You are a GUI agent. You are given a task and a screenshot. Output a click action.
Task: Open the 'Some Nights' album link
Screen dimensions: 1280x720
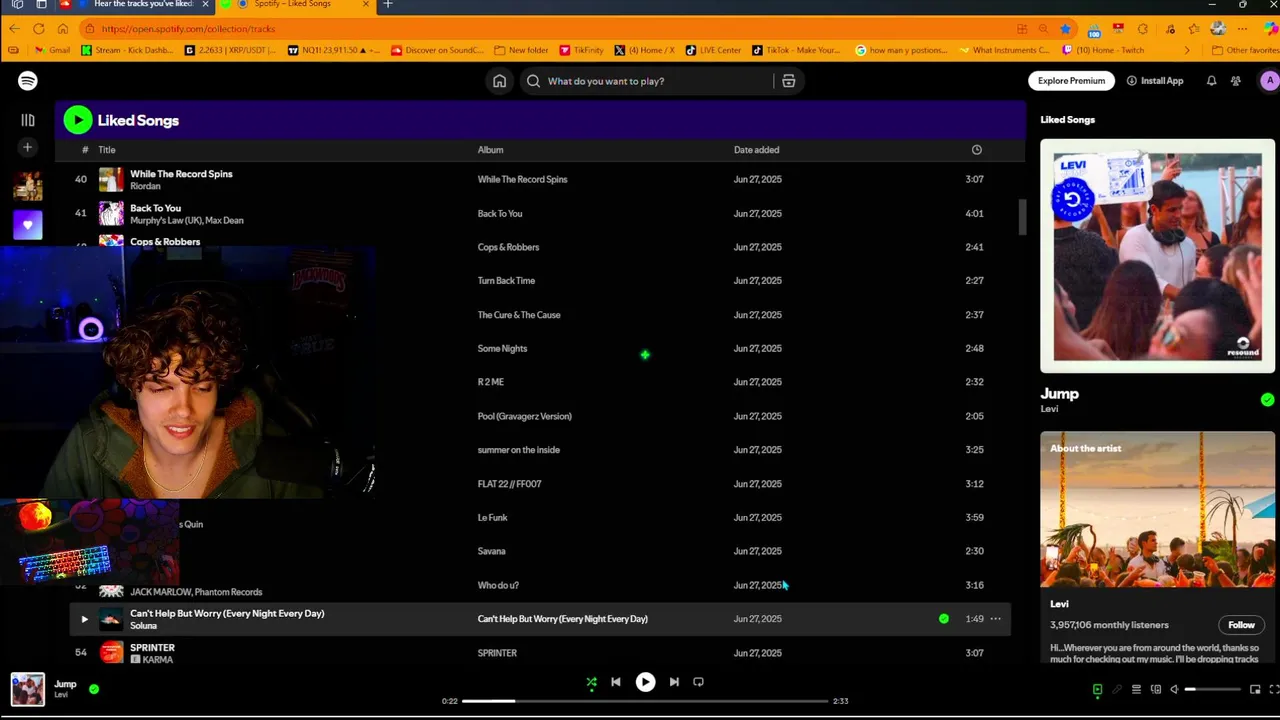[x=502, y=349]
